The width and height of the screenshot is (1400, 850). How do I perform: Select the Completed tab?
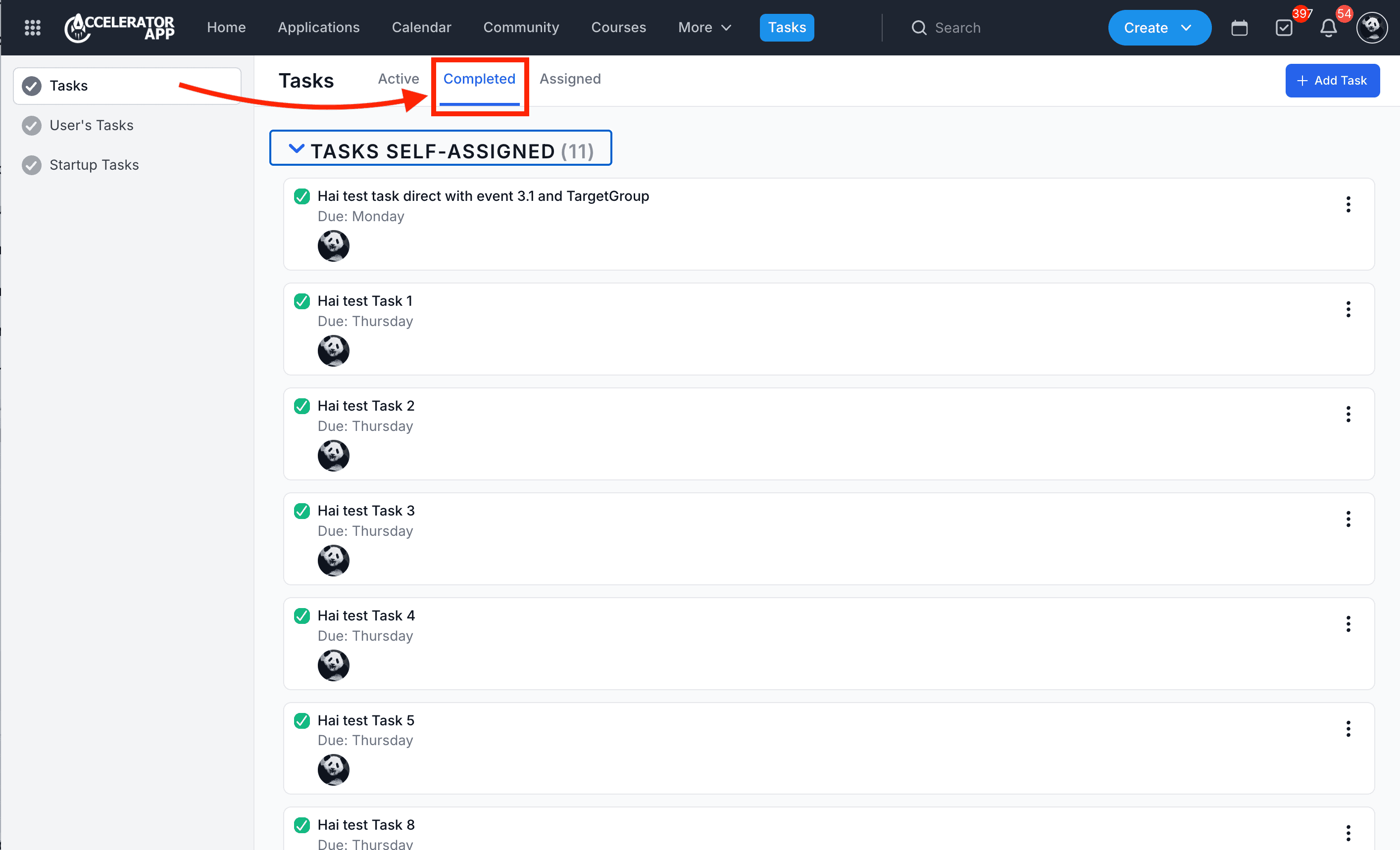point(479,79)
